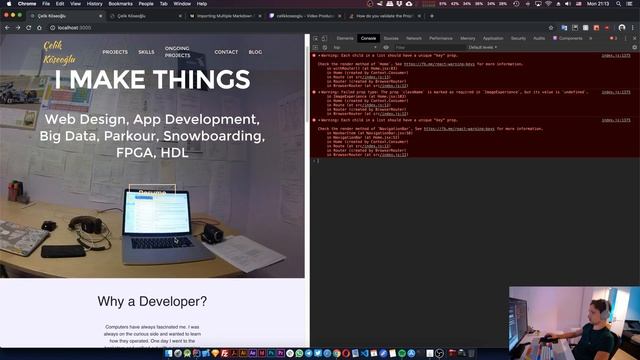640x360 pixels.
Task: Open the Security tab
Action: [x=518, y=38]
